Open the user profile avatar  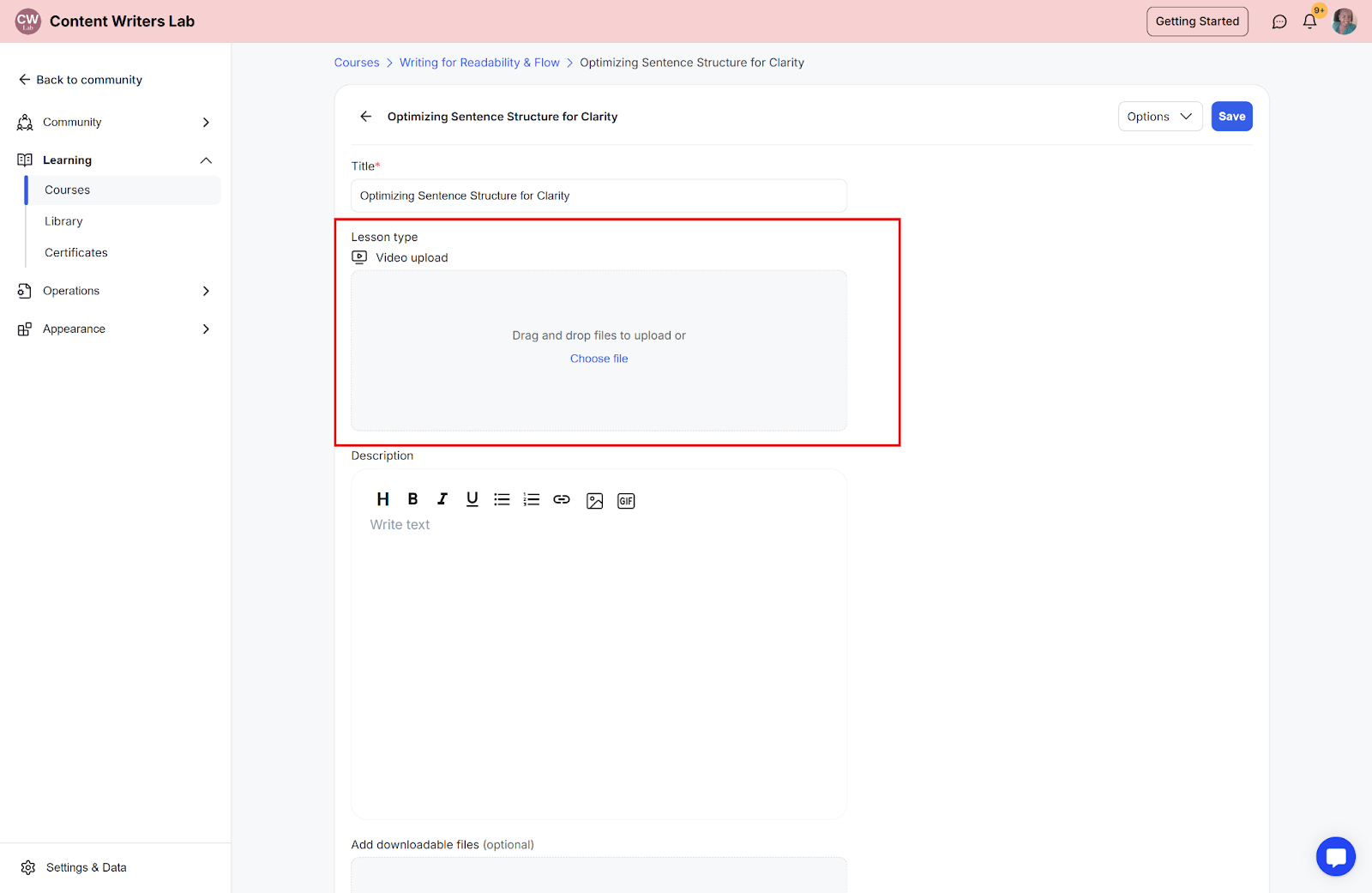click(x=1344, y=21)
